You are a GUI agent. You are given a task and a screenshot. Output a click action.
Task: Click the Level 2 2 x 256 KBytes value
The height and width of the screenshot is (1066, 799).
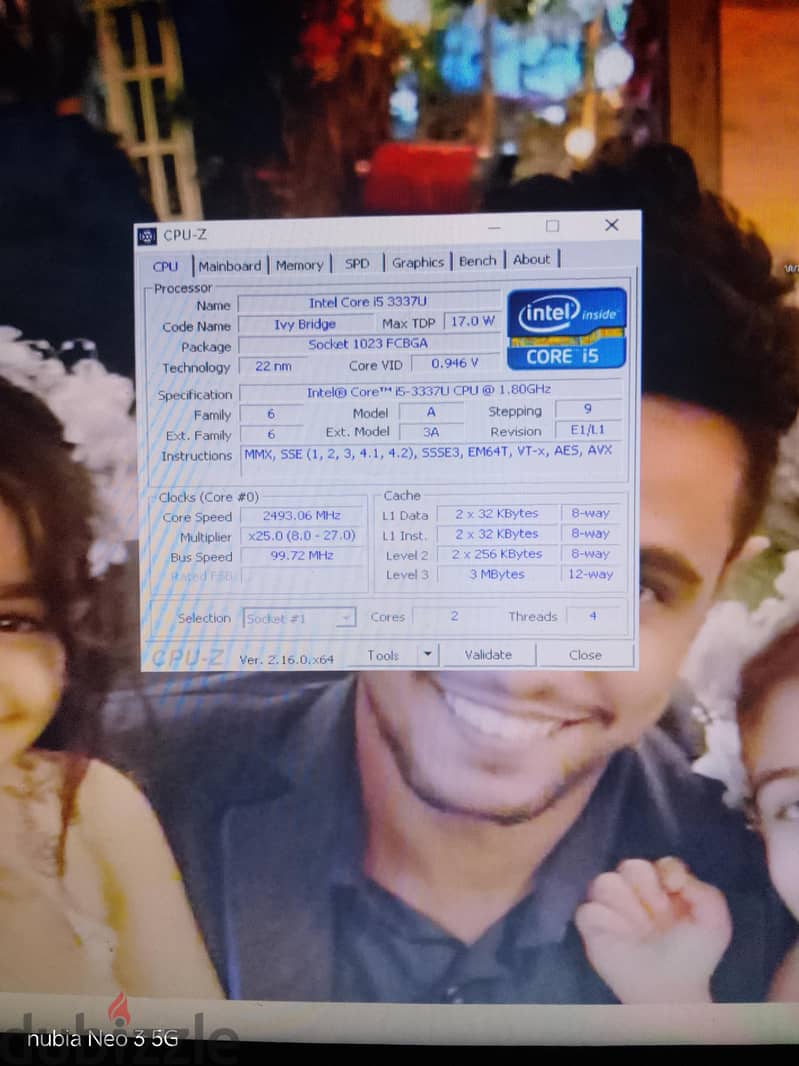(x=497, y=554)
